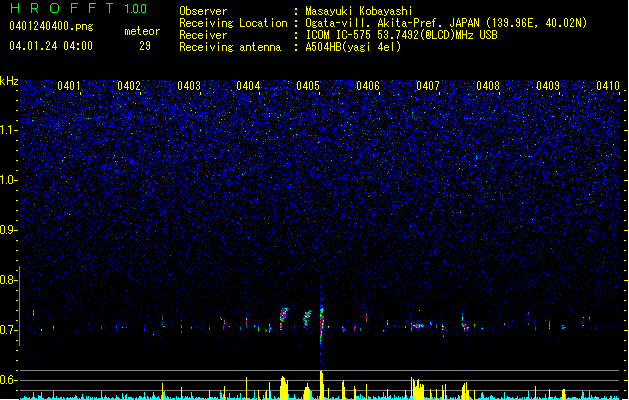
Task: Click the tallest yellow power bar at 0405
Action: [322, 385]
